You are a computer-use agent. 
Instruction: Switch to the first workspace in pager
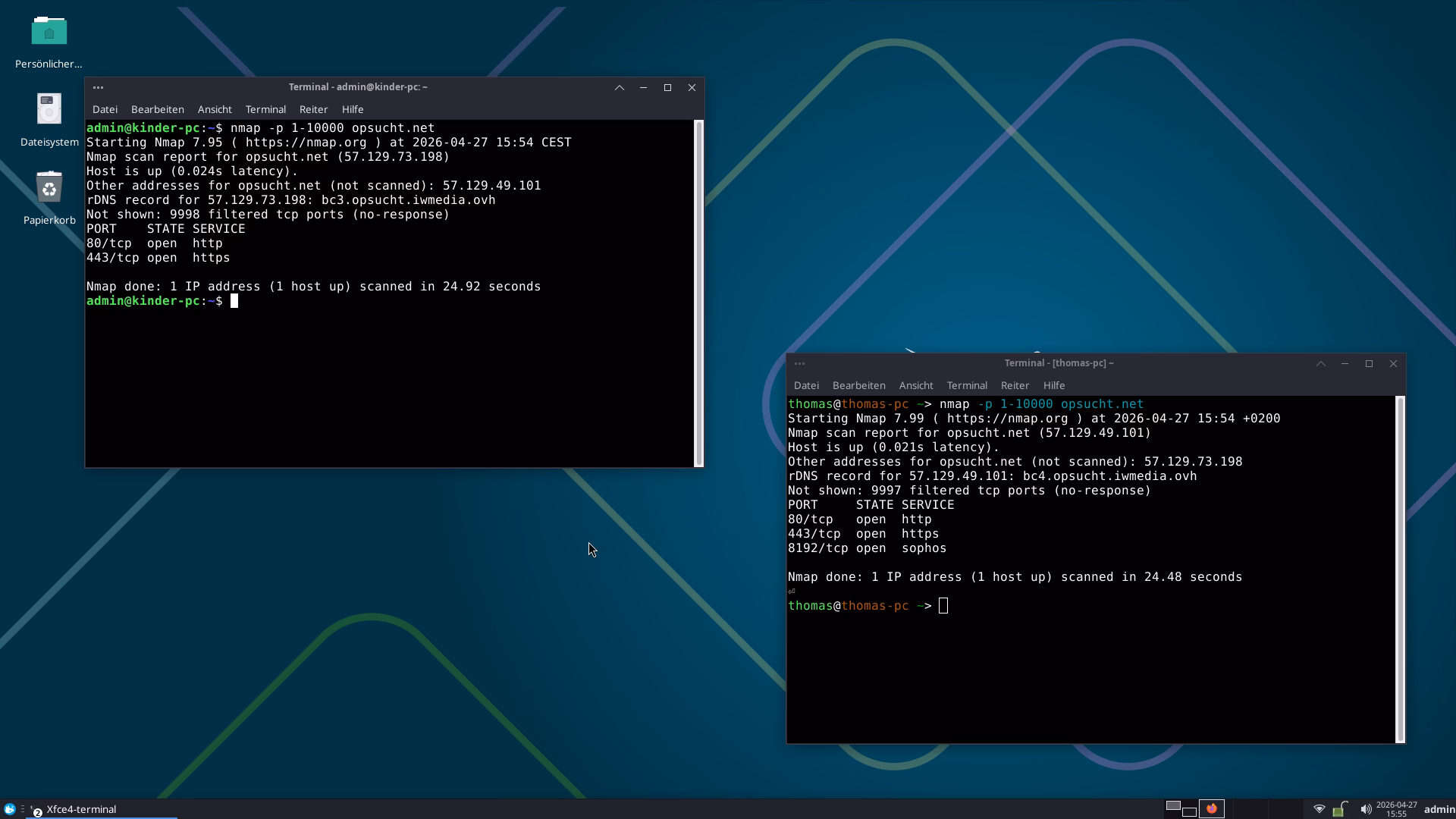[x=1181, y=808]
